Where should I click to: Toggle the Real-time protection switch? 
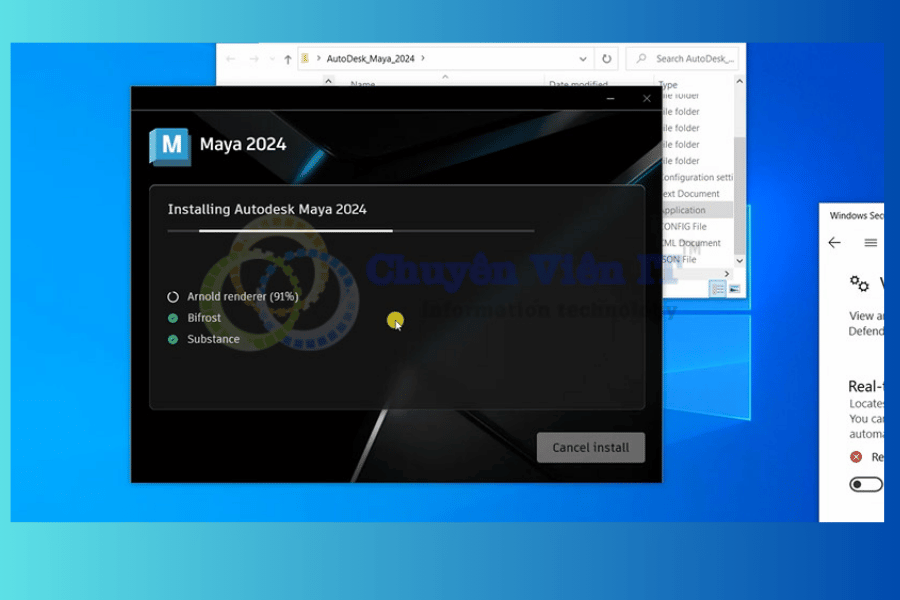[866, 484]
